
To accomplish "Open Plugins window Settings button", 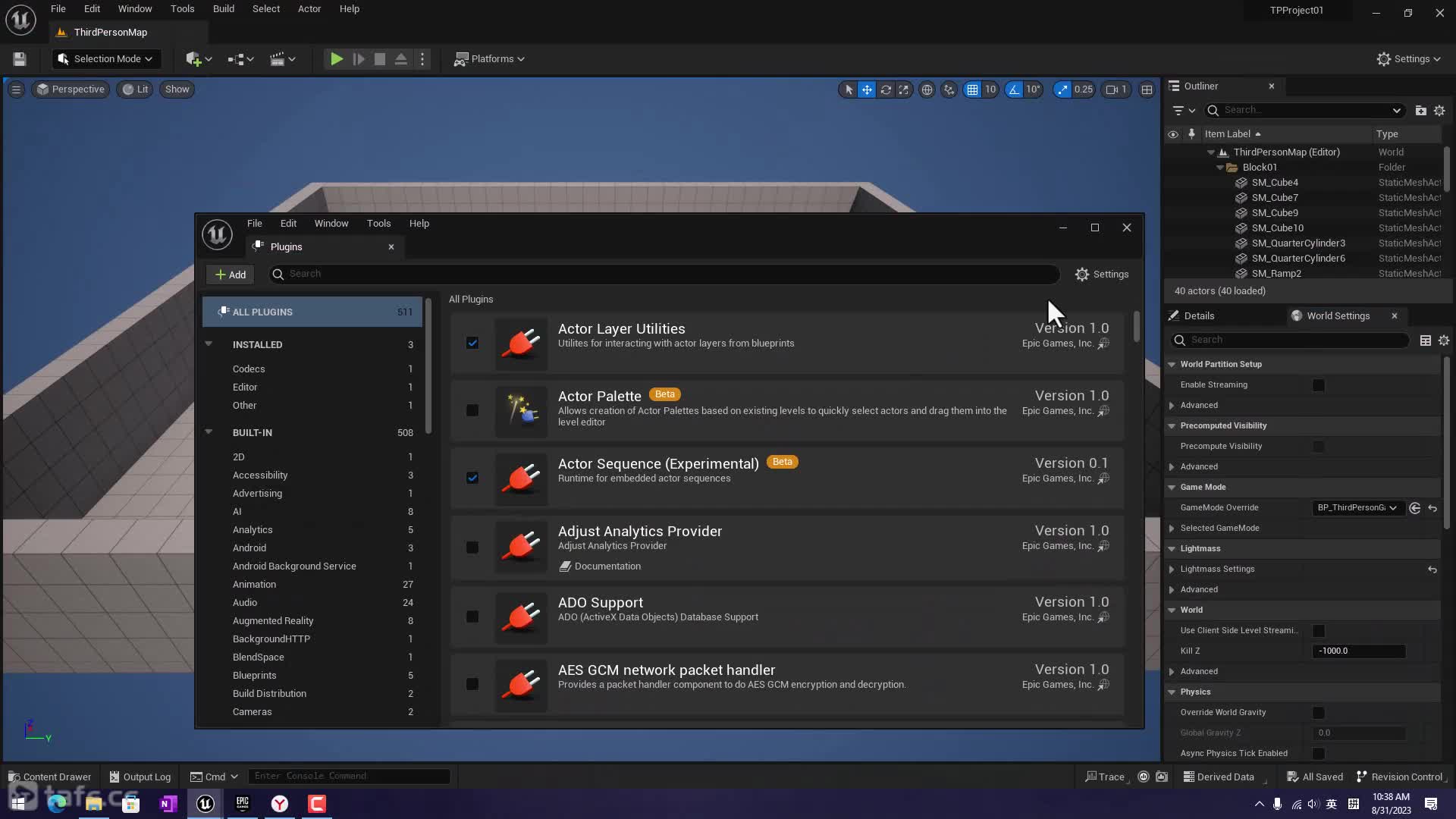I will (1102, 275).
